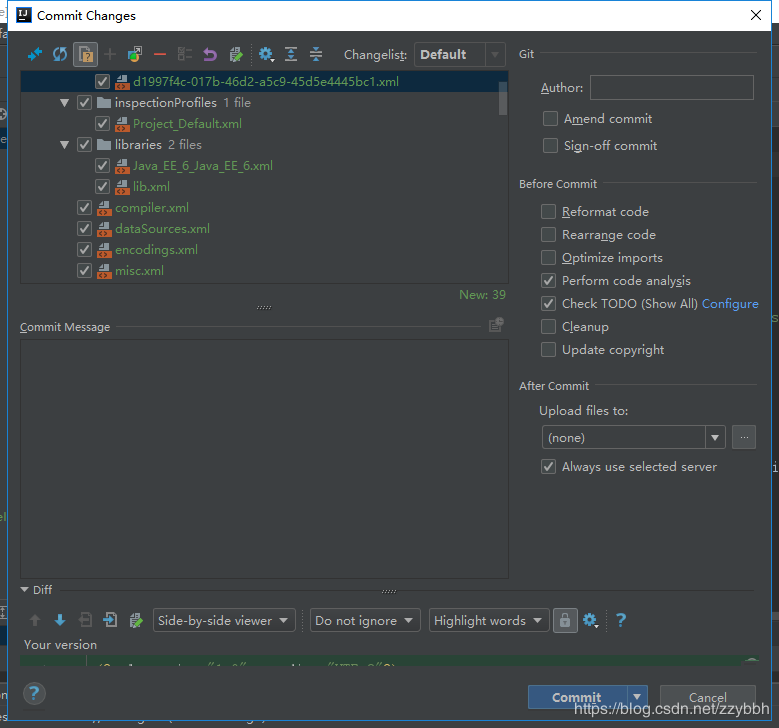This screenshot has width=779, height=728.
Task: Click the Show Diff arrows icon
Action: click(x=35, y=54)
